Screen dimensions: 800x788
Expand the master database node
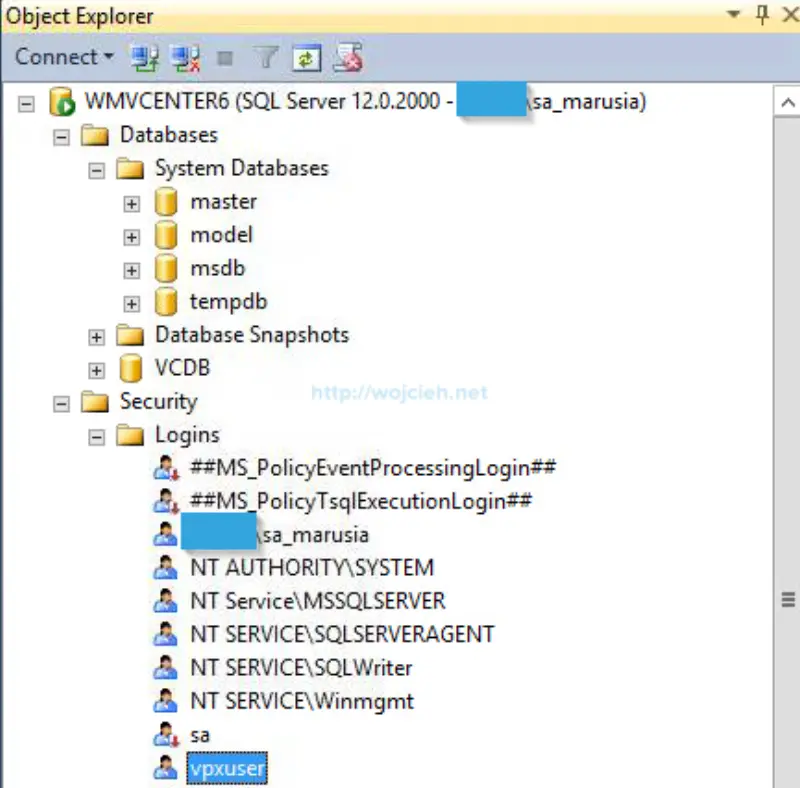point(133,201)
